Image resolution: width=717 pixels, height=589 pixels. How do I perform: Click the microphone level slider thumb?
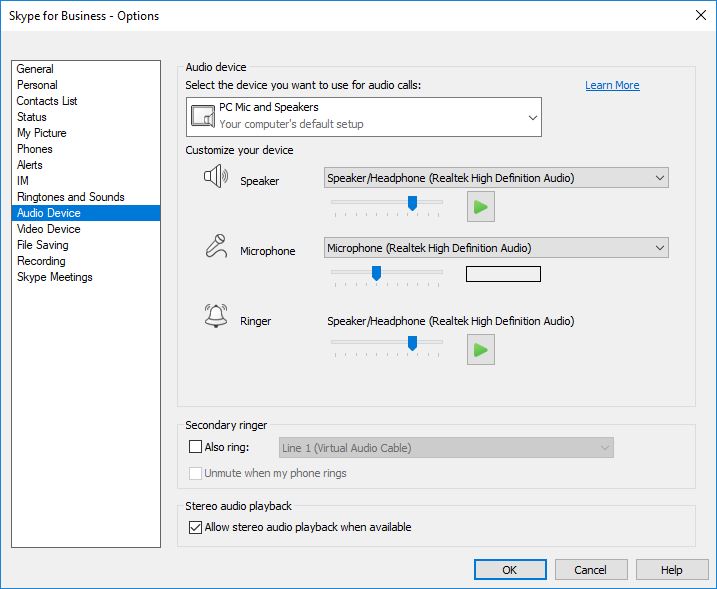(376, 273)
